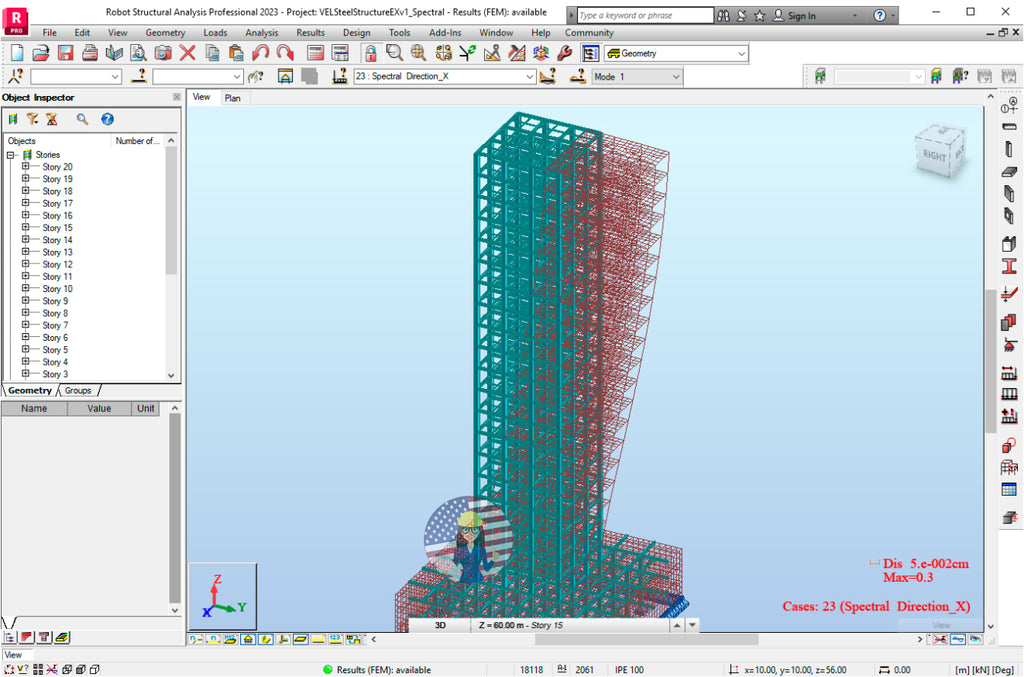Open the Results menu

[x=311, y=32]
